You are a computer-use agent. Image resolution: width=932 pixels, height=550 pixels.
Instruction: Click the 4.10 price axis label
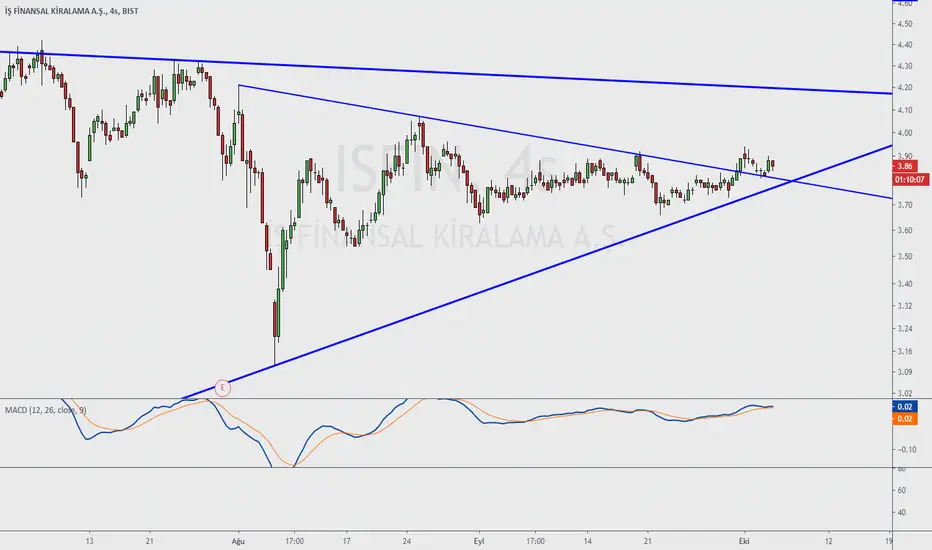pos(905,110)
